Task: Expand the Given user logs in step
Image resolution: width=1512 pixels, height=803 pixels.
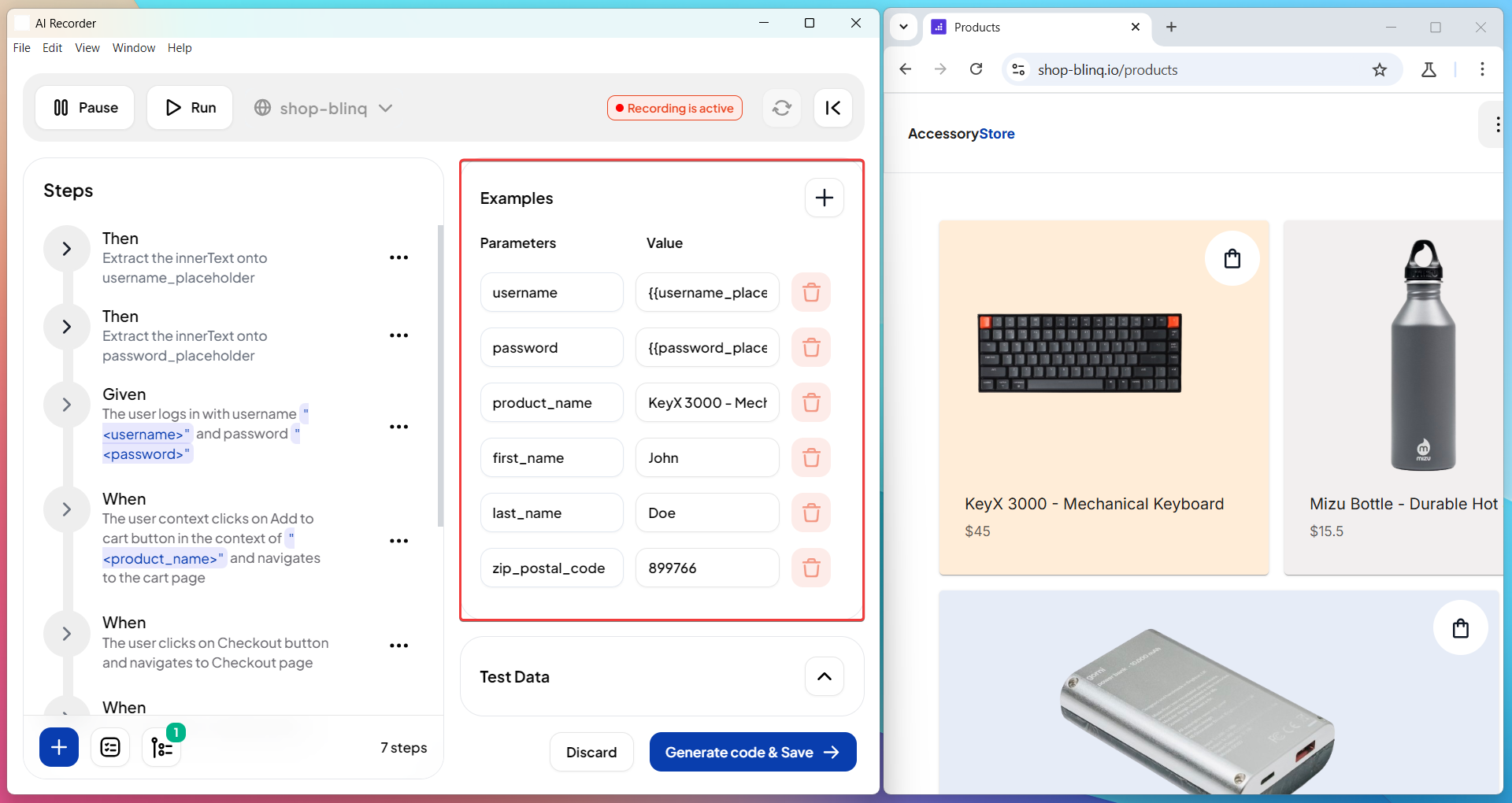Action: coord(67,405)
